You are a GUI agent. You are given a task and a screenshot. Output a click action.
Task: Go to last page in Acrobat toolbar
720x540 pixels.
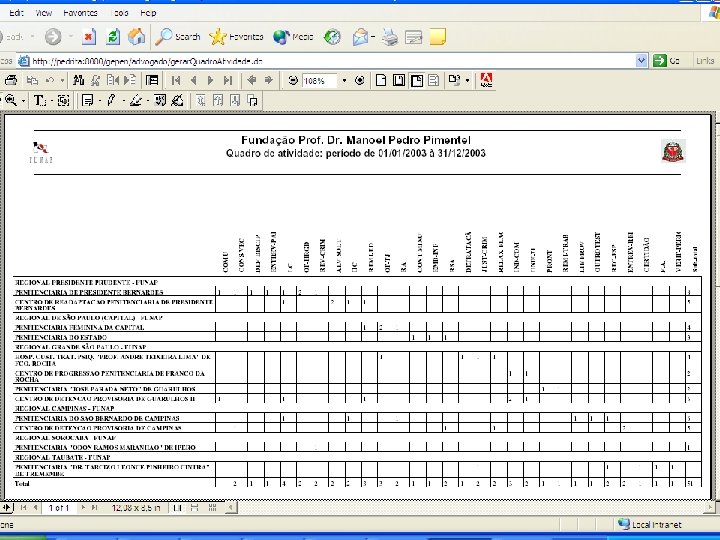[228, 80]
